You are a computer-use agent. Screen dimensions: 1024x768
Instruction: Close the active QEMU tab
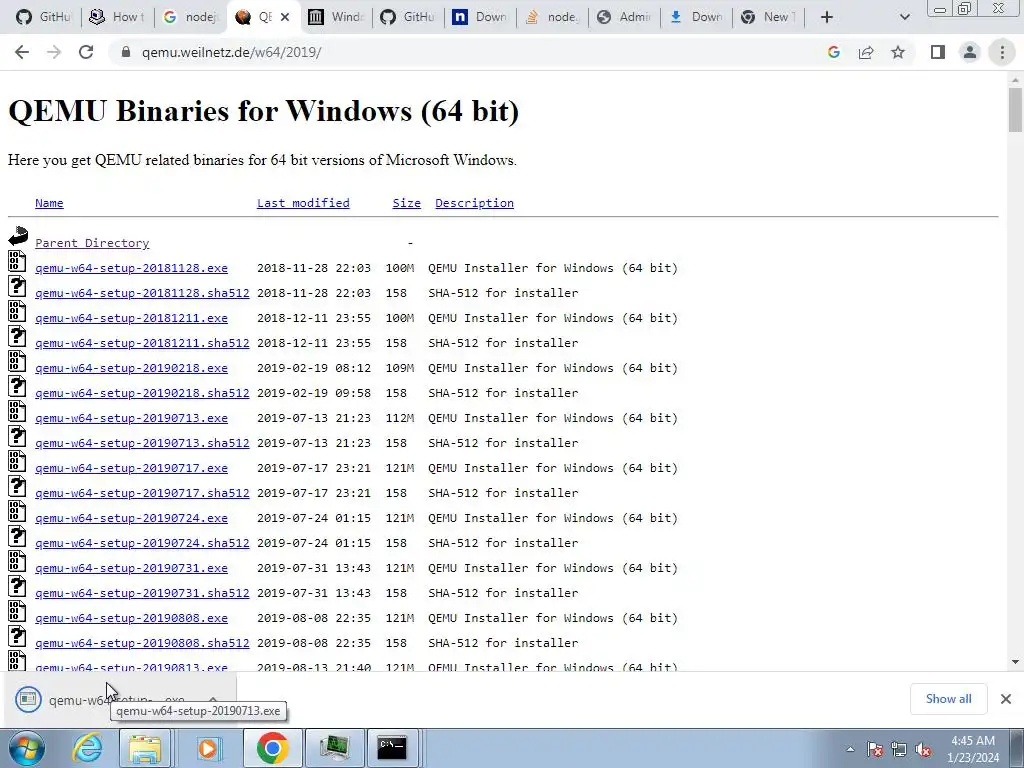point(285,17)
